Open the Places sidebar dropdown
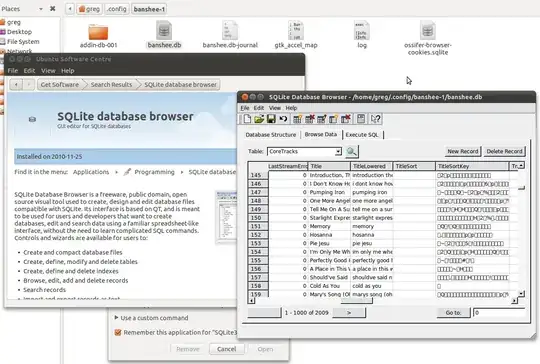Viewport: 540px width, 364px height. (41, 9)
